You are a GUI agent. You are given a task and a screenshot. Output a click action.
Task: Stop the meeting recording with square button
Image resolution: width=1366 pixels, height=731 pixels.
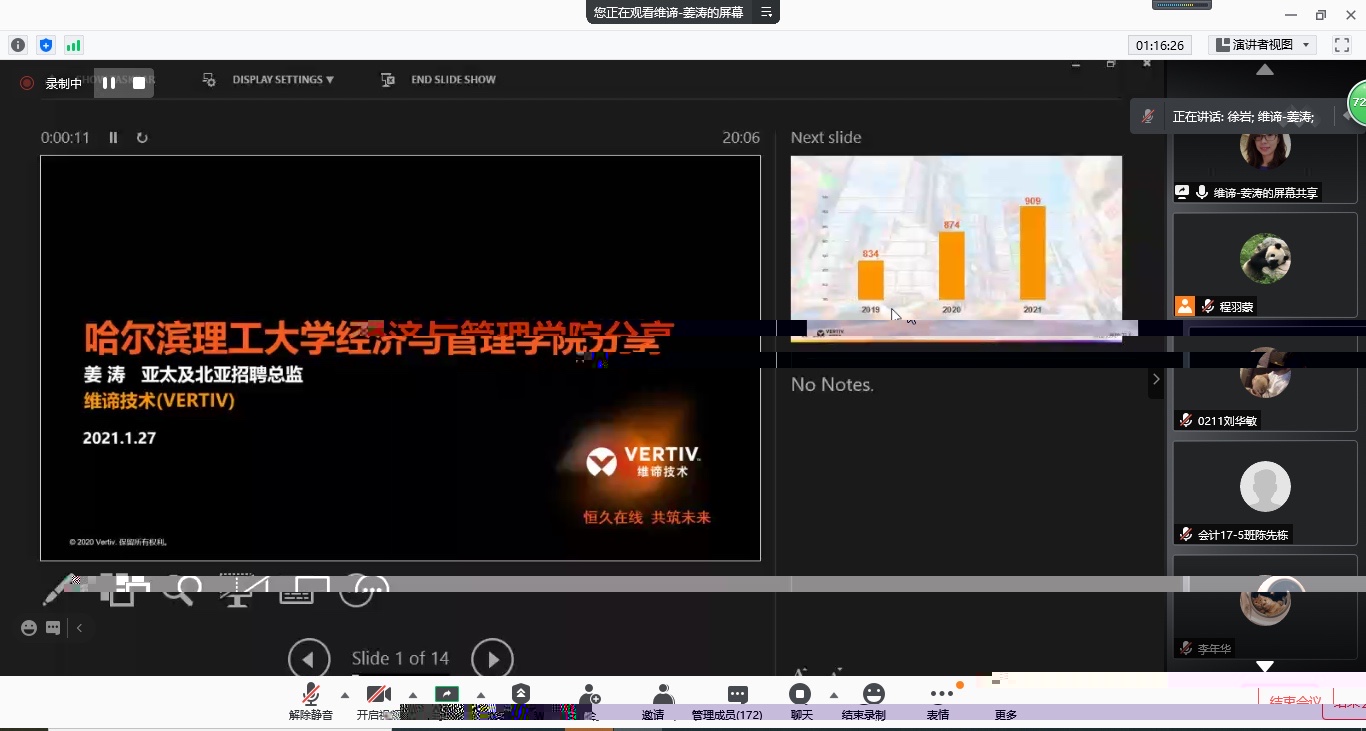pos(139,83)
